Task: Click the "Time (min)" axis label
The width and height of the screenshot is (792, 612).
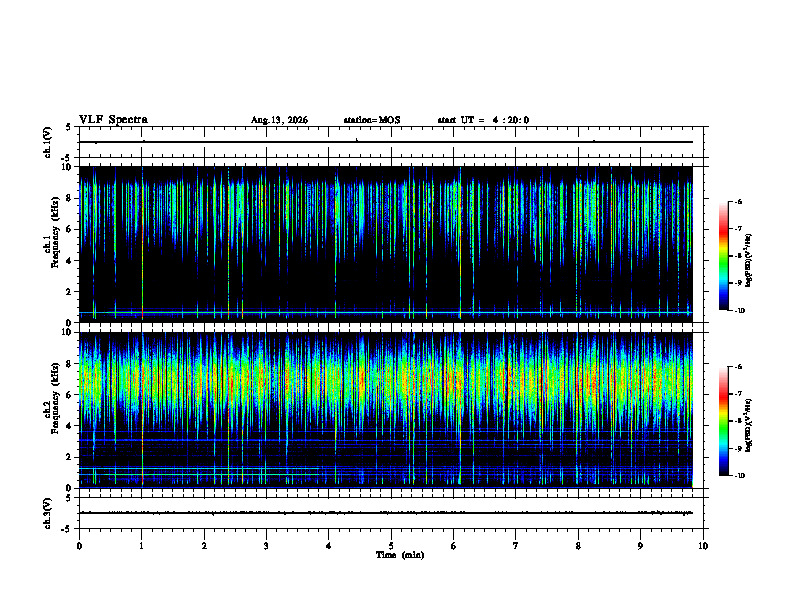Action: [400, 555]
